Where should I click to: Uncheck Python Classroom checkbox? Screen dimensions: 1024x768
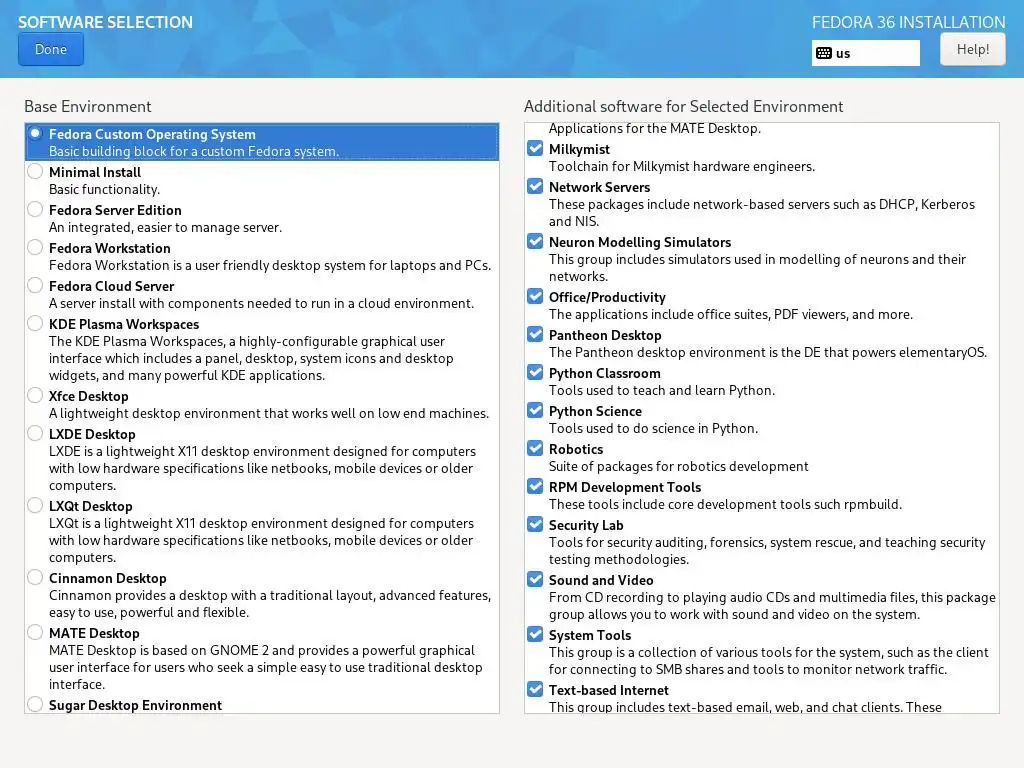535,372
